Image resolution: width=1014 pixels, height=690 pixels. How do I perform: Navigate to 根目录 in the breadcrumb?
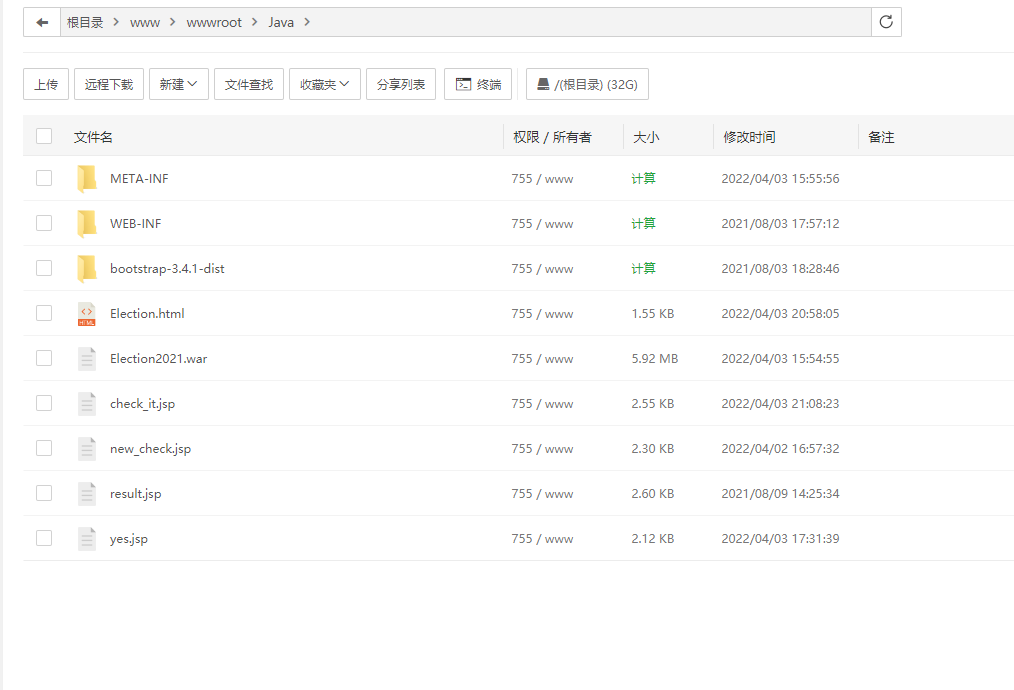point(85,23)
